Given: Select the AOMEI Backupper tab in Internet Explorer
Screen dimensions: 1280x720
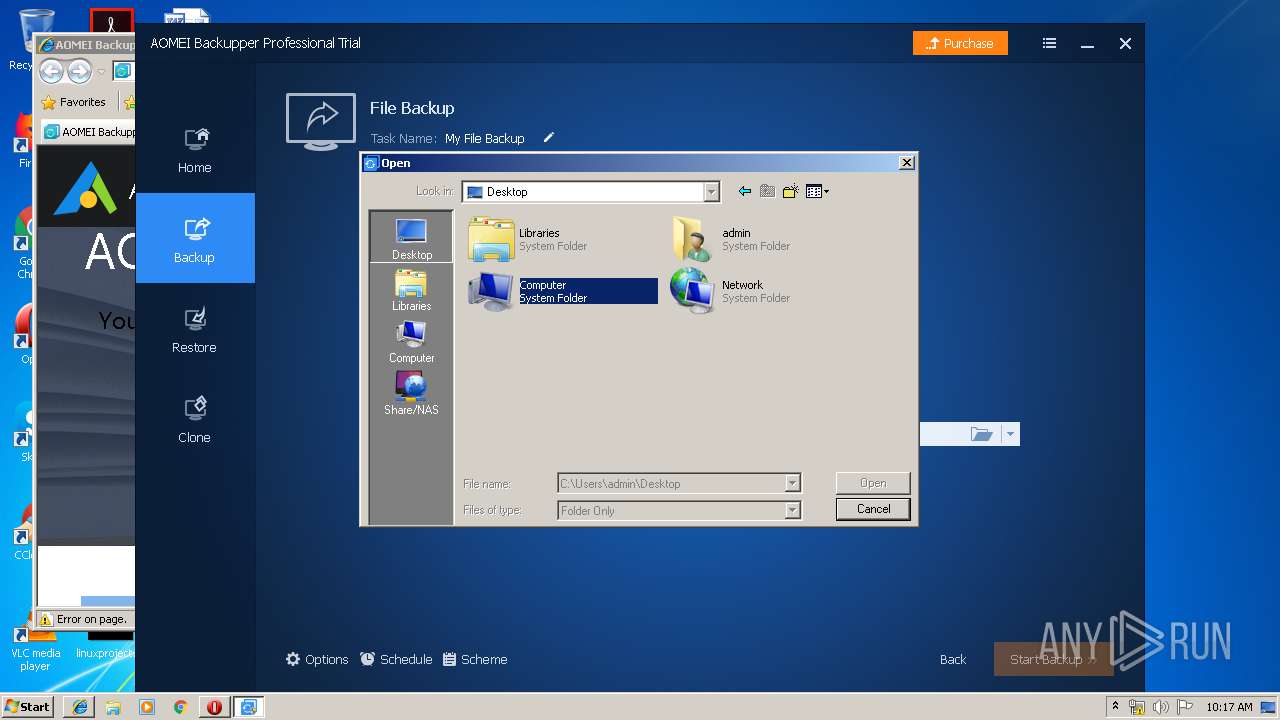Looking at the screenshot, I should [x=89, y=131].
